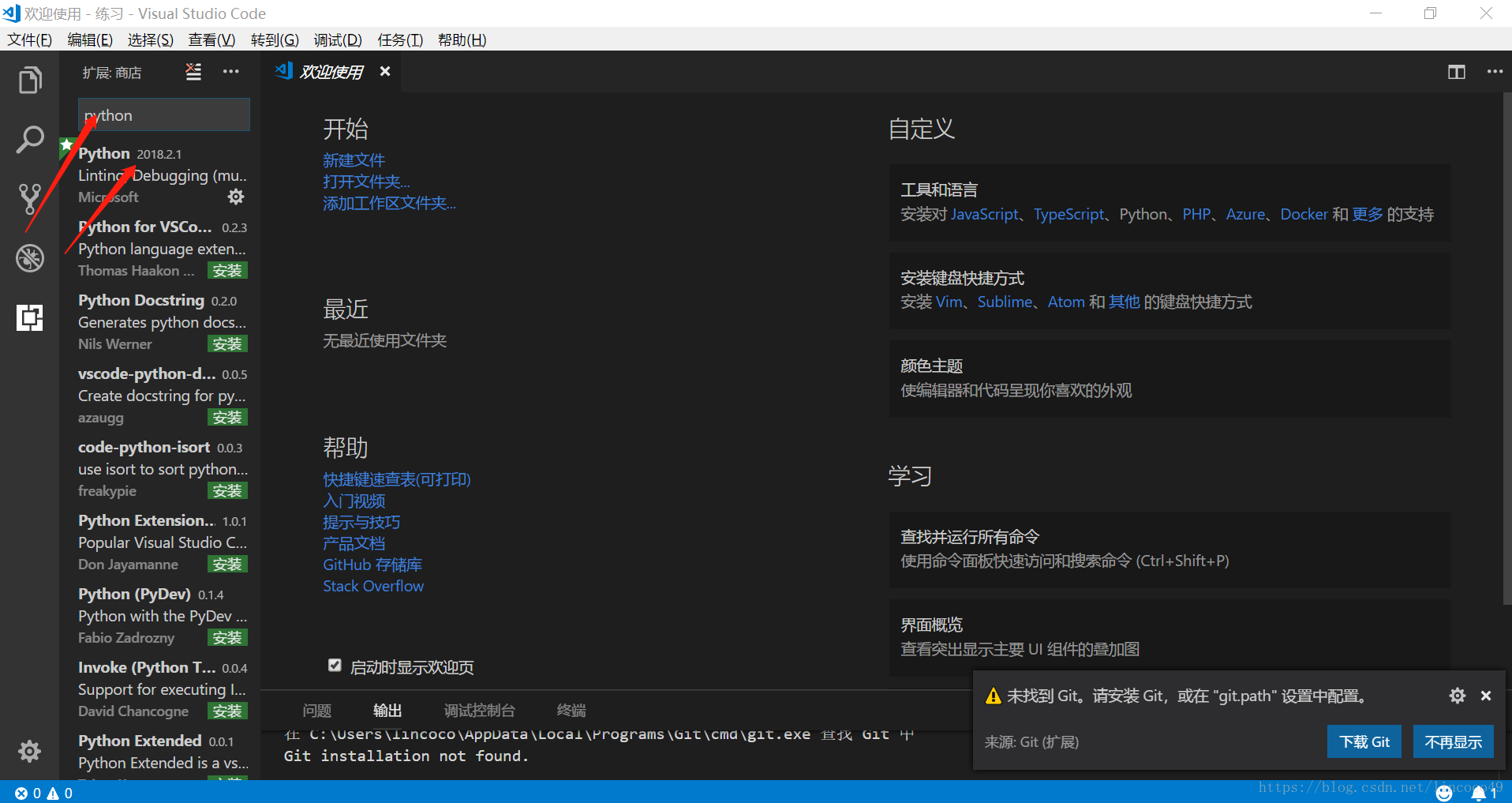Click the Sublime keybindings link
1512x803 pixels.
(1005, 302)
